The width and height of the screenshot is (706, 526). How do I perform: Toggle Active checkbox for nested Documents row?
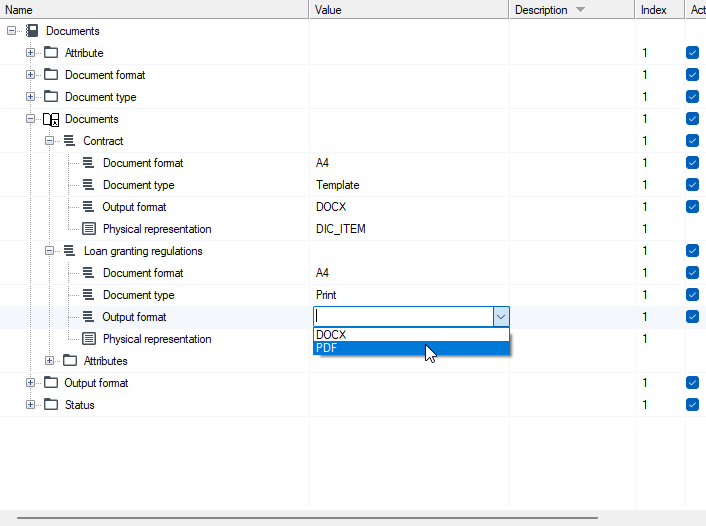pos(692,118)
